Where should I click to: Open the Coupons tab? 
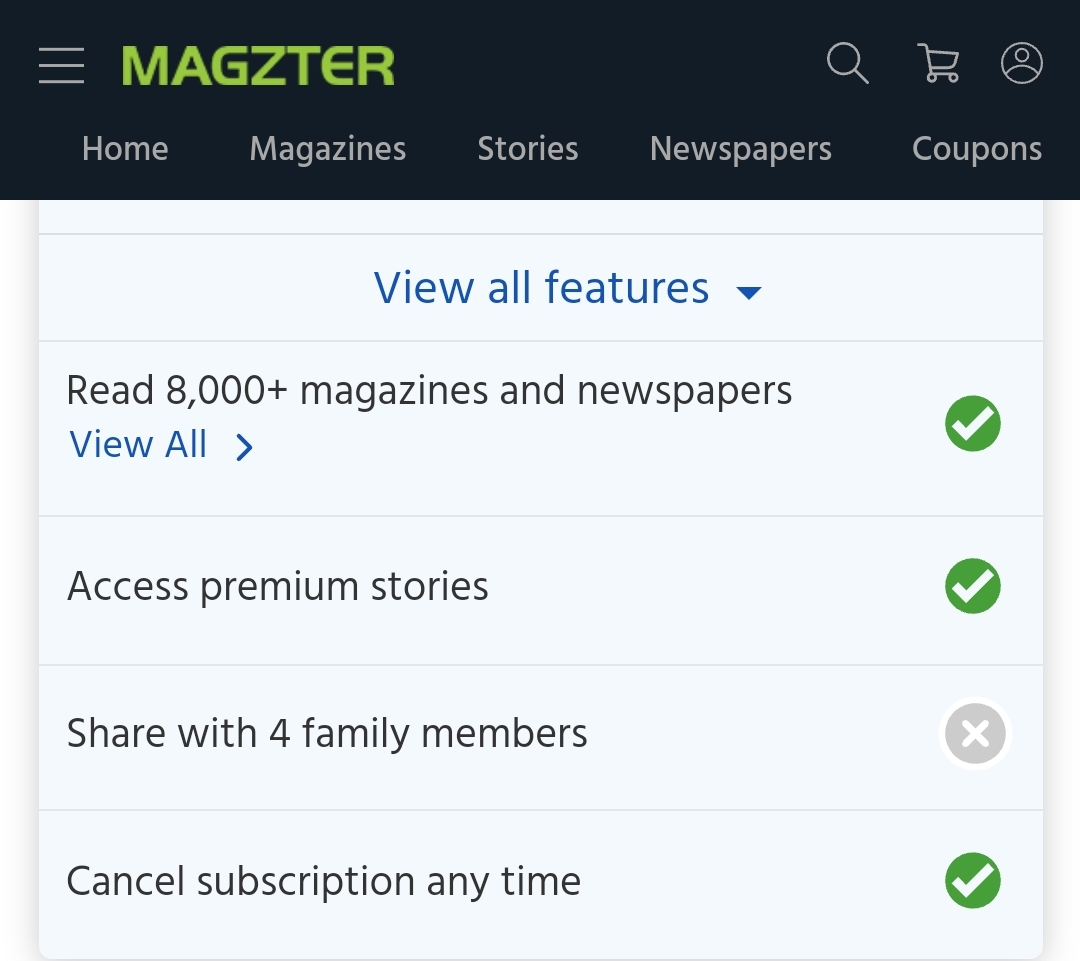pyautogui.click(x=977, y=149)
